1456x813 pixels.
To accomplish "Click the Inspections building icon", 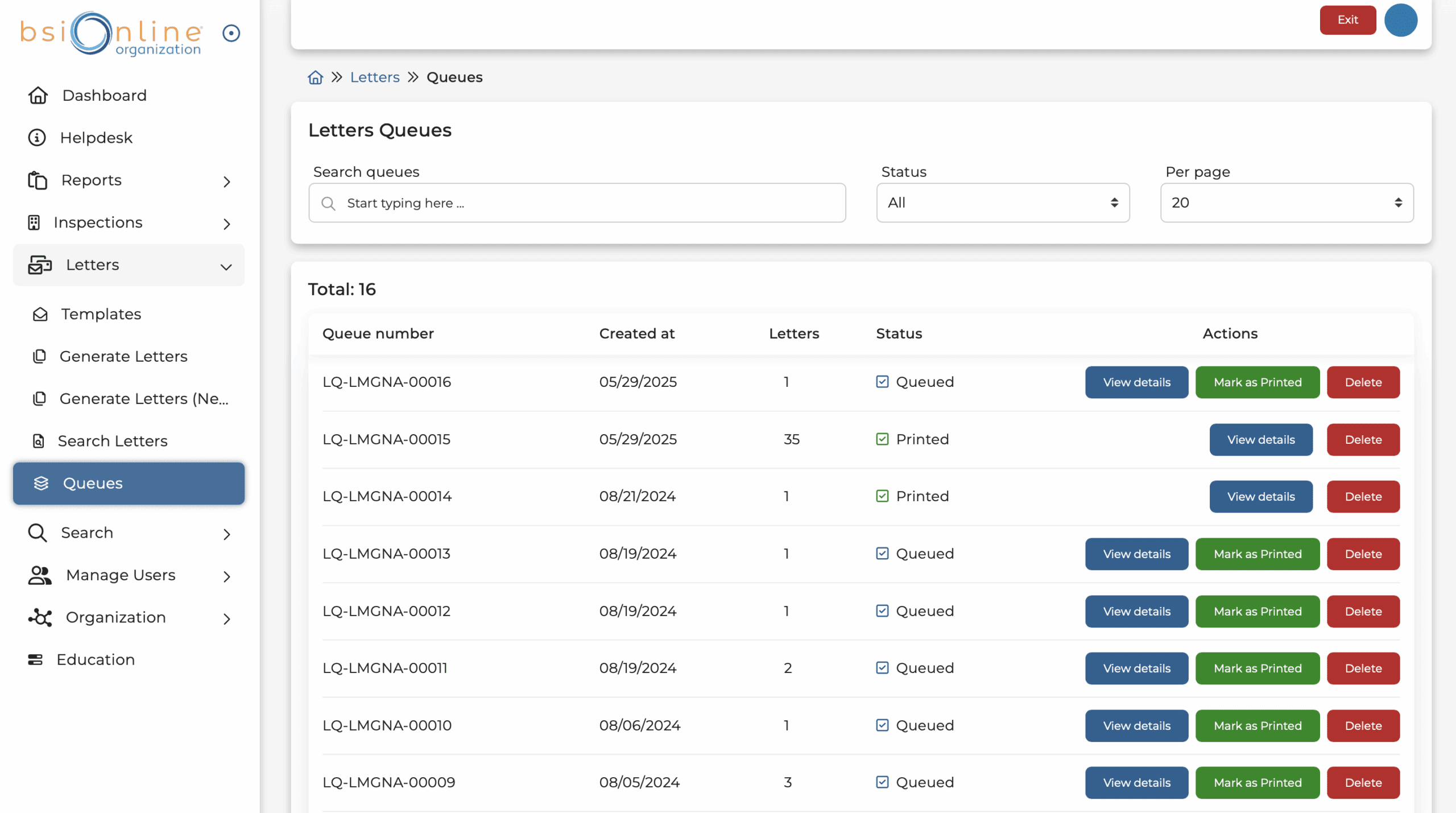I will coord(34,222).
